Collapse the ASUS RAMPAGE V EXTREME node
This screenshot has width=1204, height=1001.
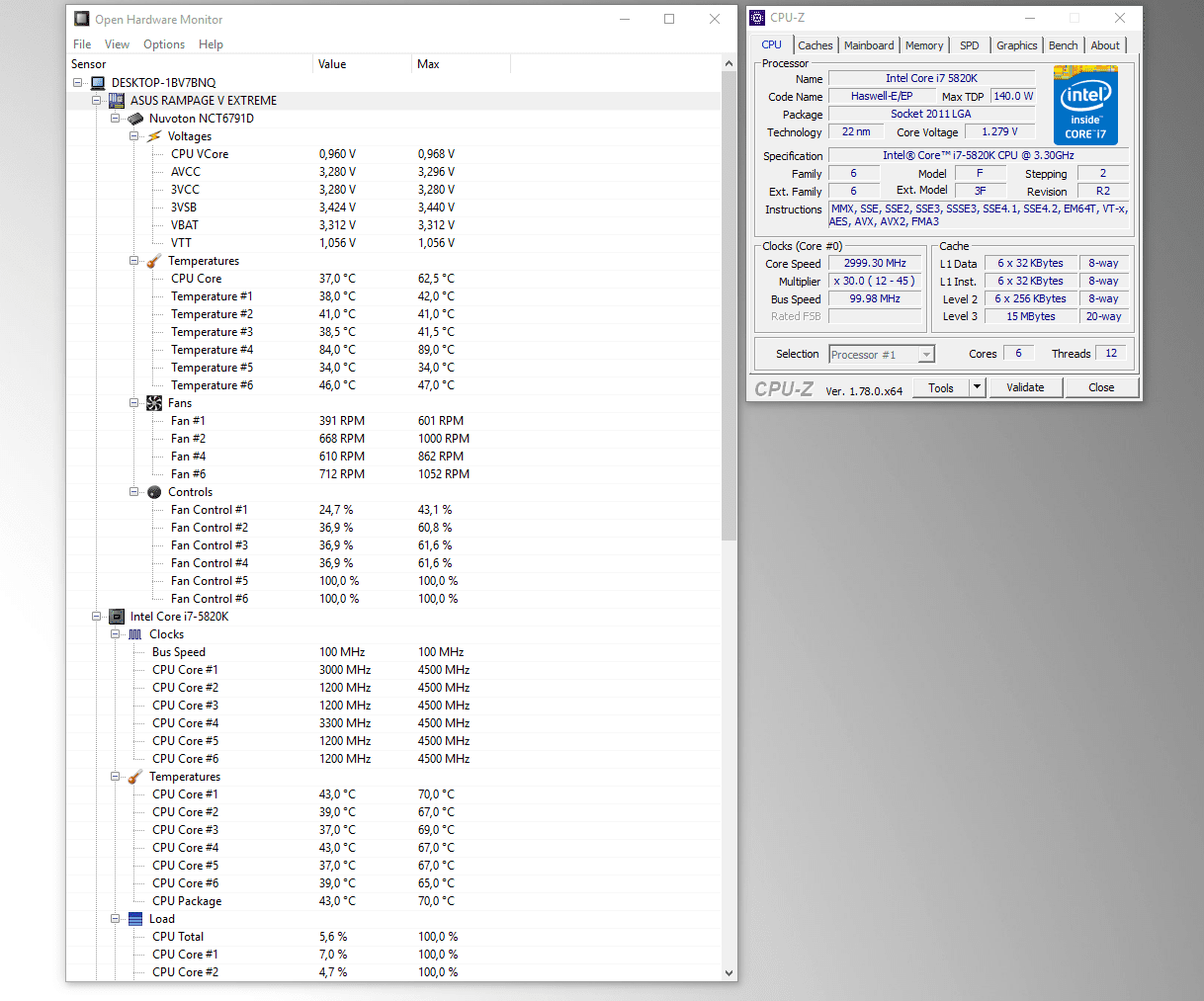tap(97, 101)
